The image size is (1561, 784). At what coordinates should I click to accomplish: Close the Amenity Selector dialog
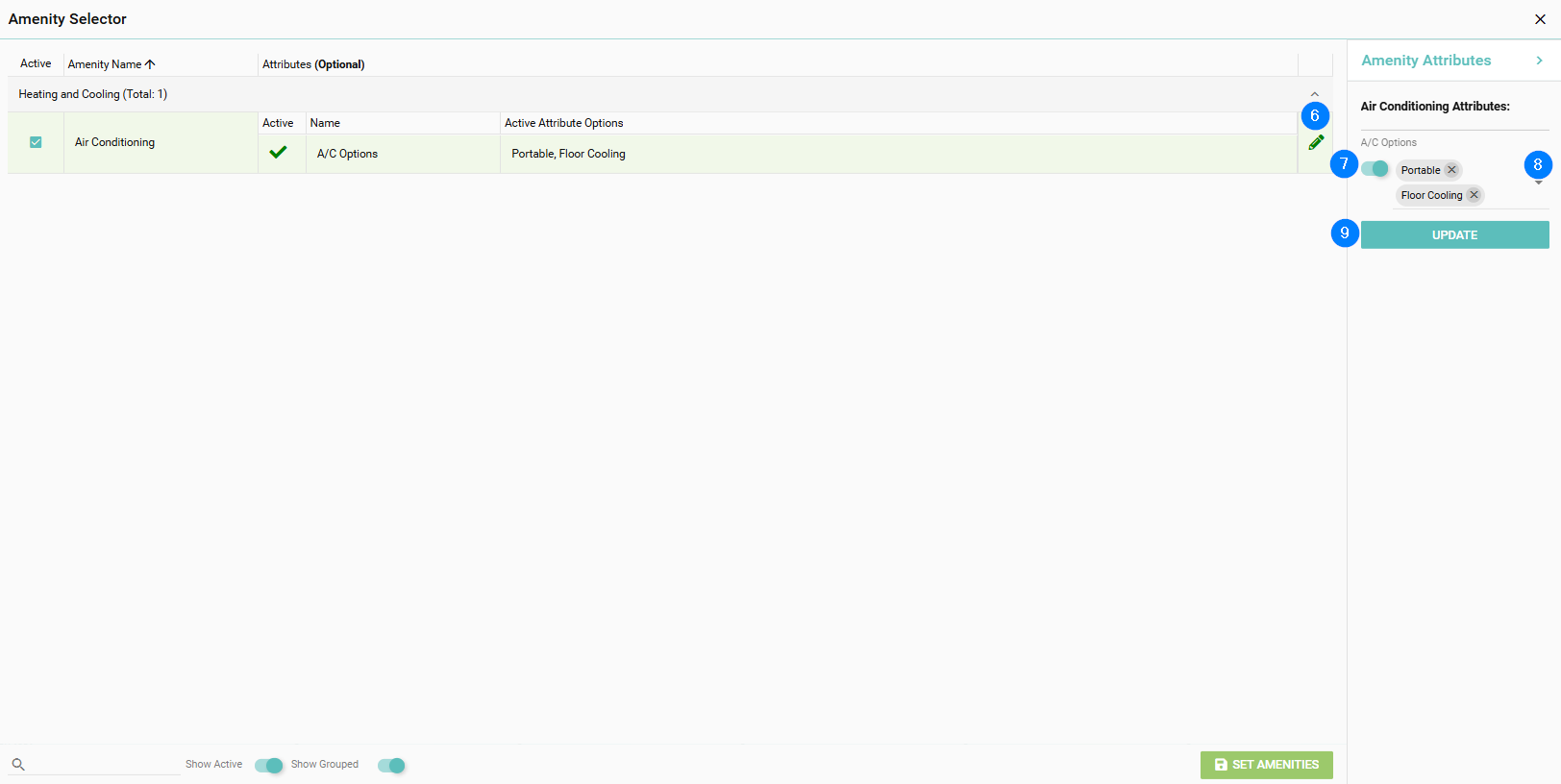(x=1540, y=19)
